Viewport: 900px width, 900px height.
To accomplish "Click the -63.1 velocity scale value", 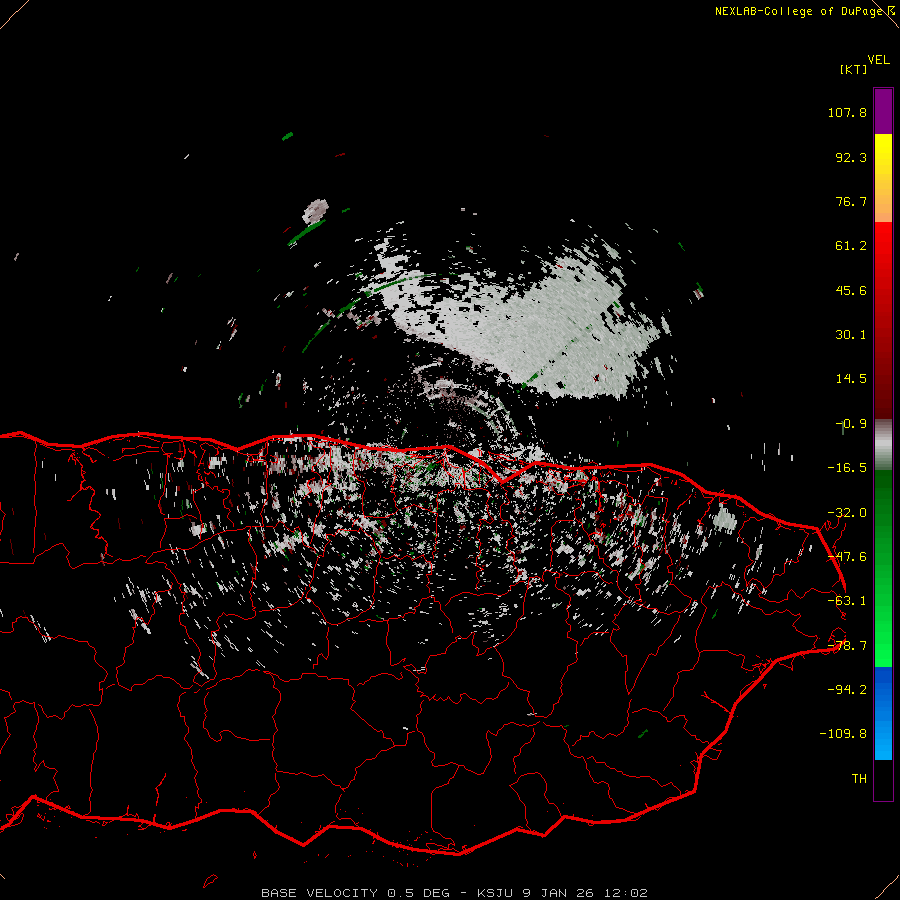I will click(847, 601).
